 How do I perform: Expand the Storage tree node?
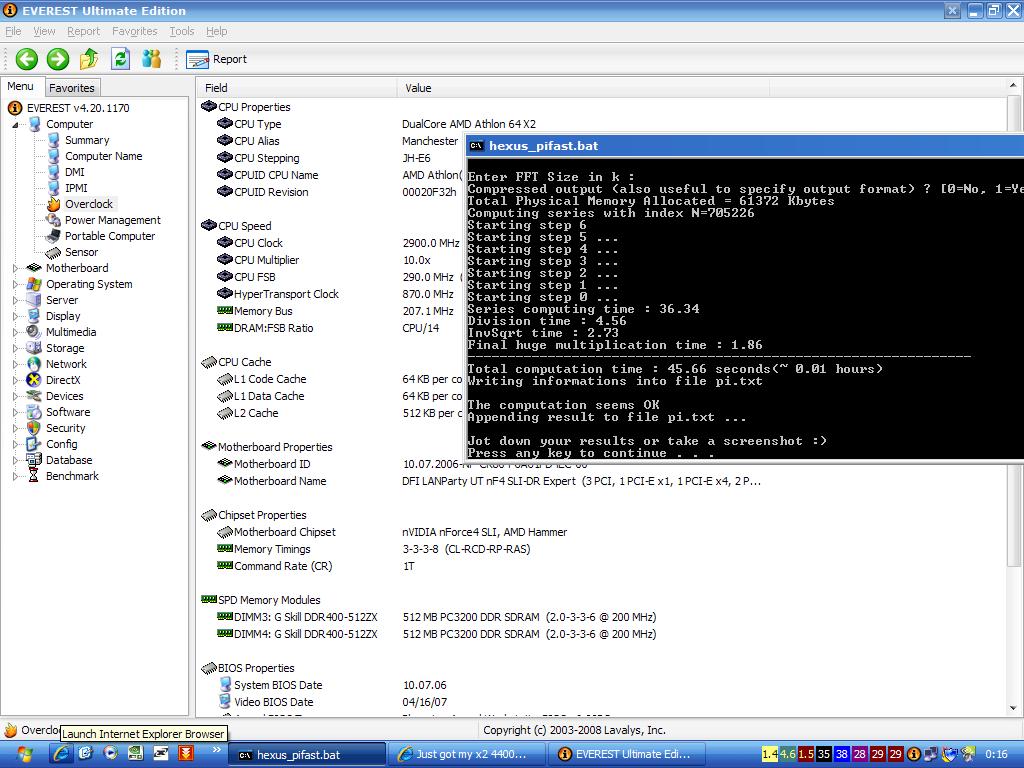click(15, 348)
